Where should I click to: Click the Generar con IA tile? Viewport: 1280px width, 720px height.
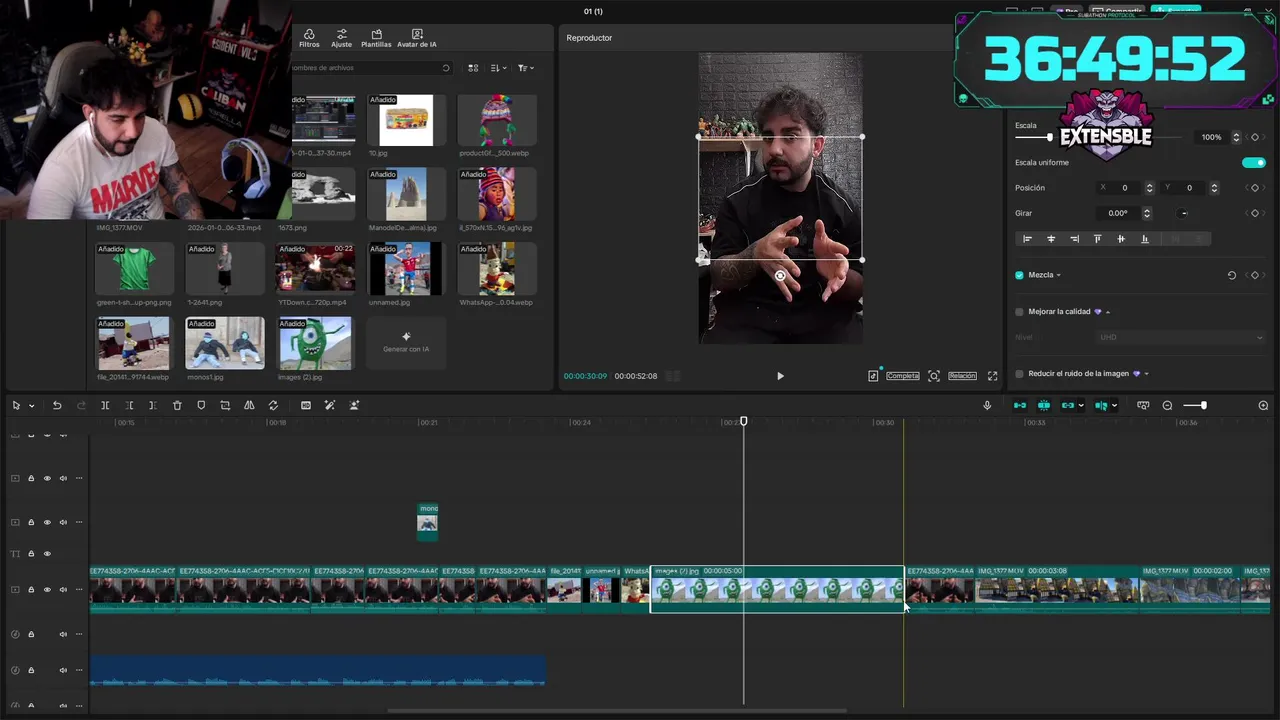(x=406, y=343)
